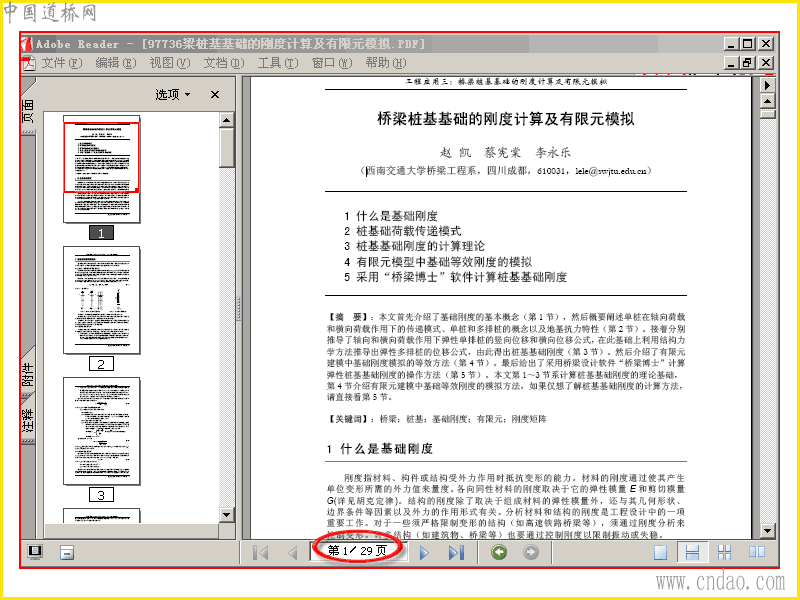This screenshot has height=600, width=800.
Task: Go back to previous view green arrow
Action: click(499, 552)
